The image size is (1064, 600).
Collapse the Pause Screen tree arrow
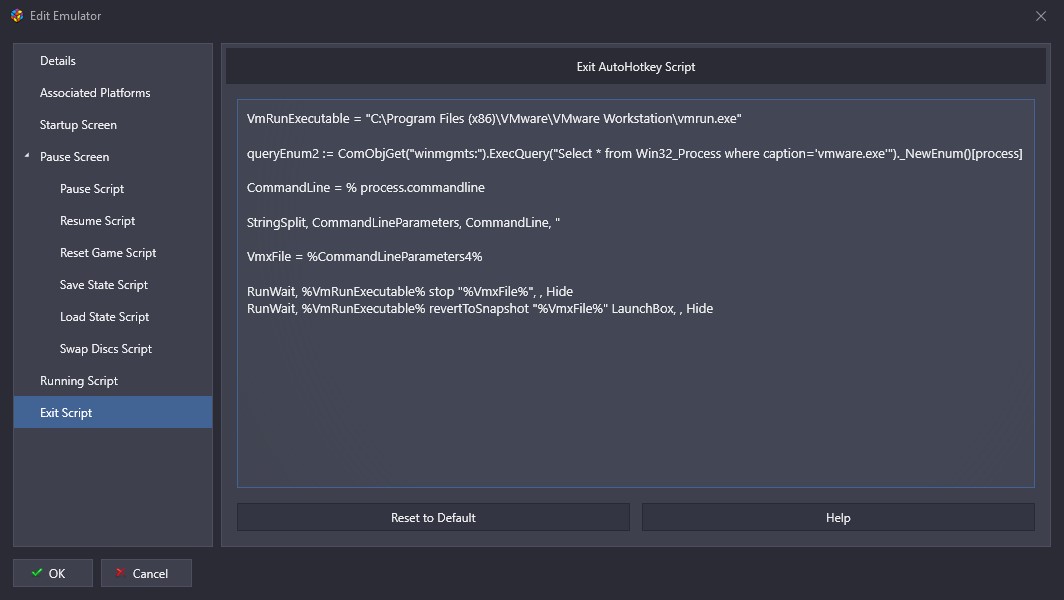27,157
